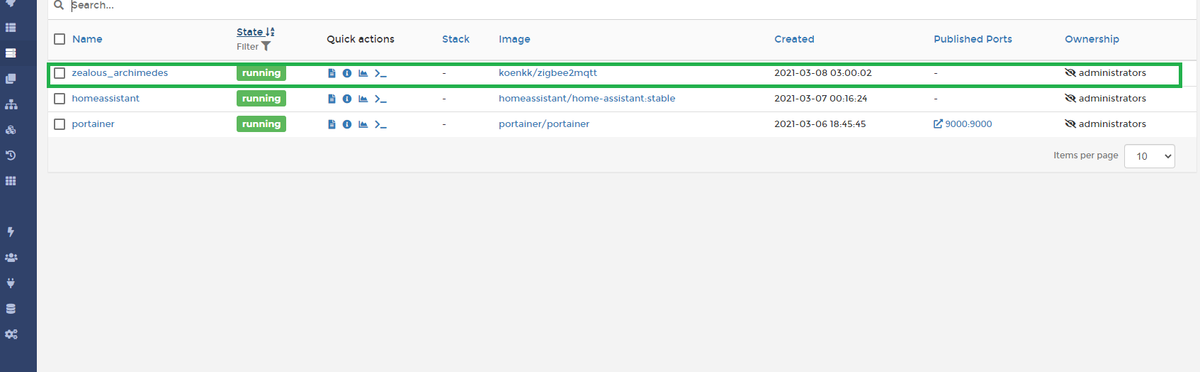Sort table by State column
The height and width of the screenshot is (372, 1200).
[x=256, y=32]
